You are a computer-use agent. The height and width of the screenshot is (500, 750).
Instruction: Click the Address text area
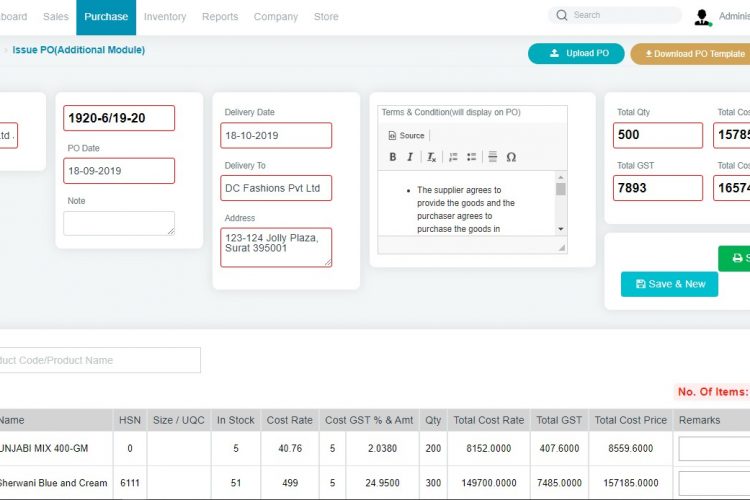(x=276, y=247)
